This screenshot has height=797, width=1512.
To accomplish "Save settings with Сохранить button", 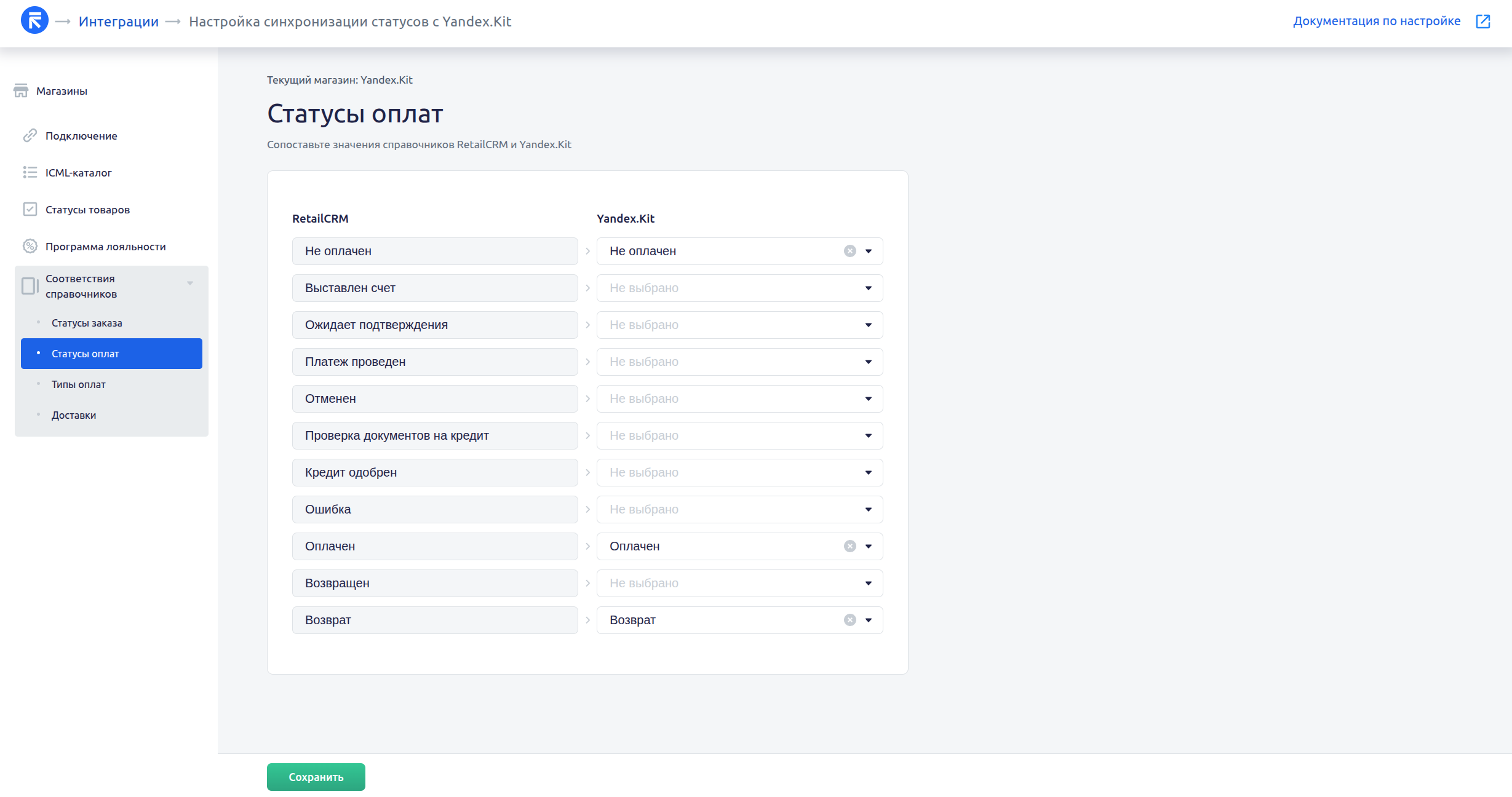I will (x=316, y=777).
